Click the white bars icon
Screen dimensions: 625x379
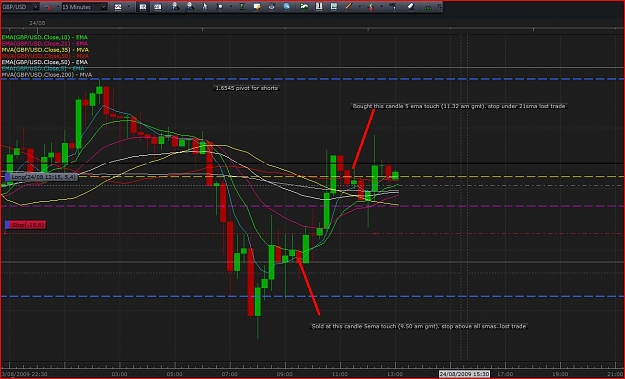319,7
